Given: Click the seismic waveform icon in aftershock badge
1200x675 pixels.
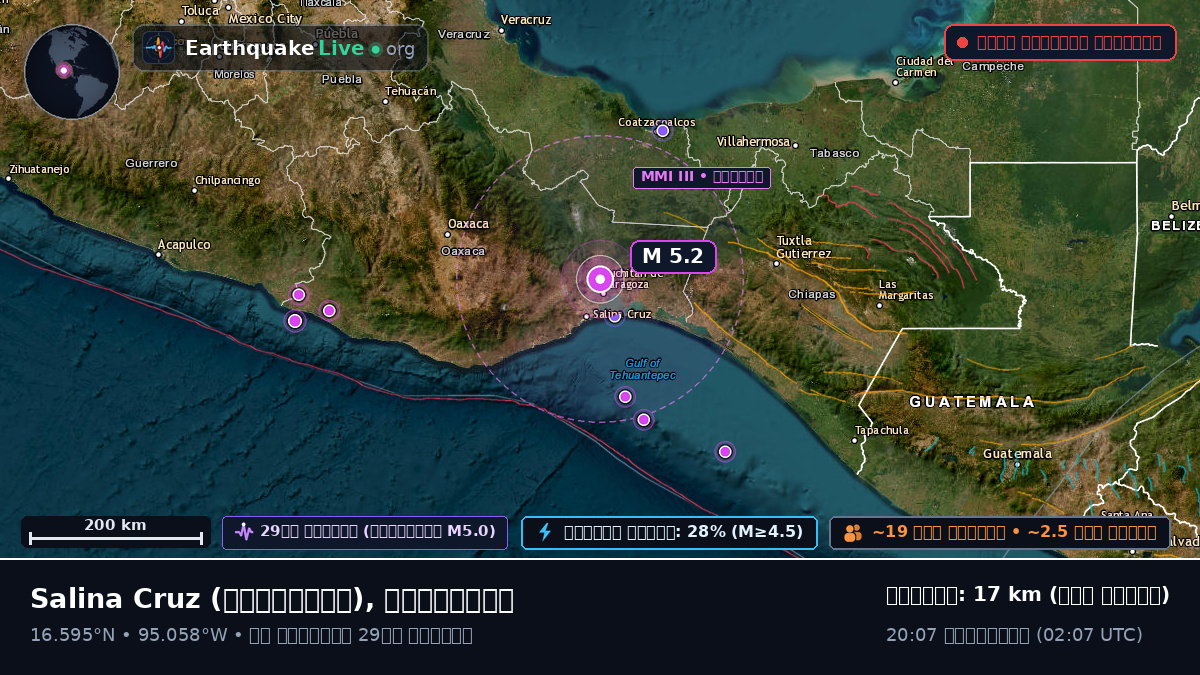Looking at the screenshot, I should pyautogui.click(x=244, y=532).
